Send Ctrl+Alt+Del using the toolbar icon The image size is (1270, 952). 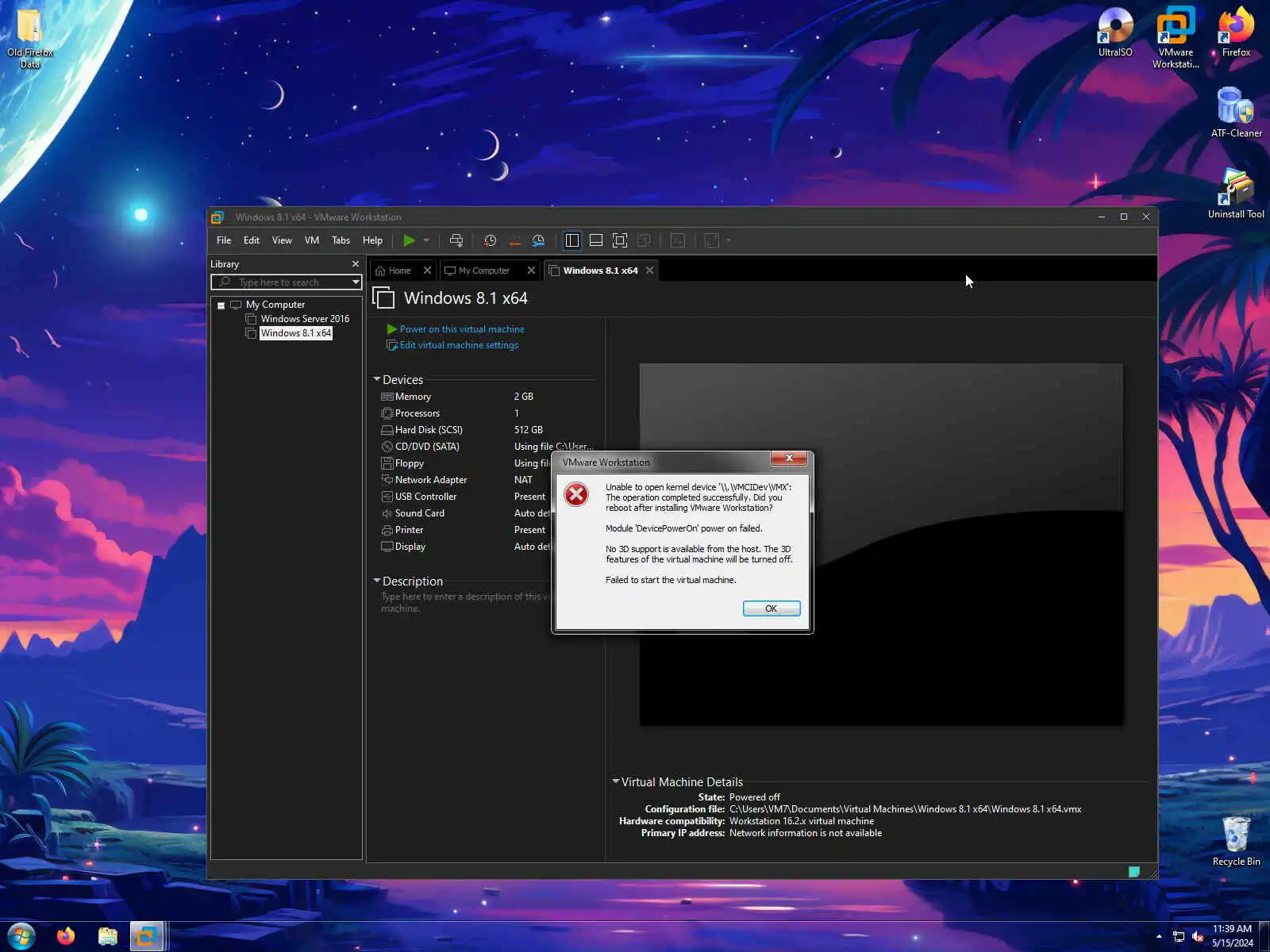click(456, 240)
